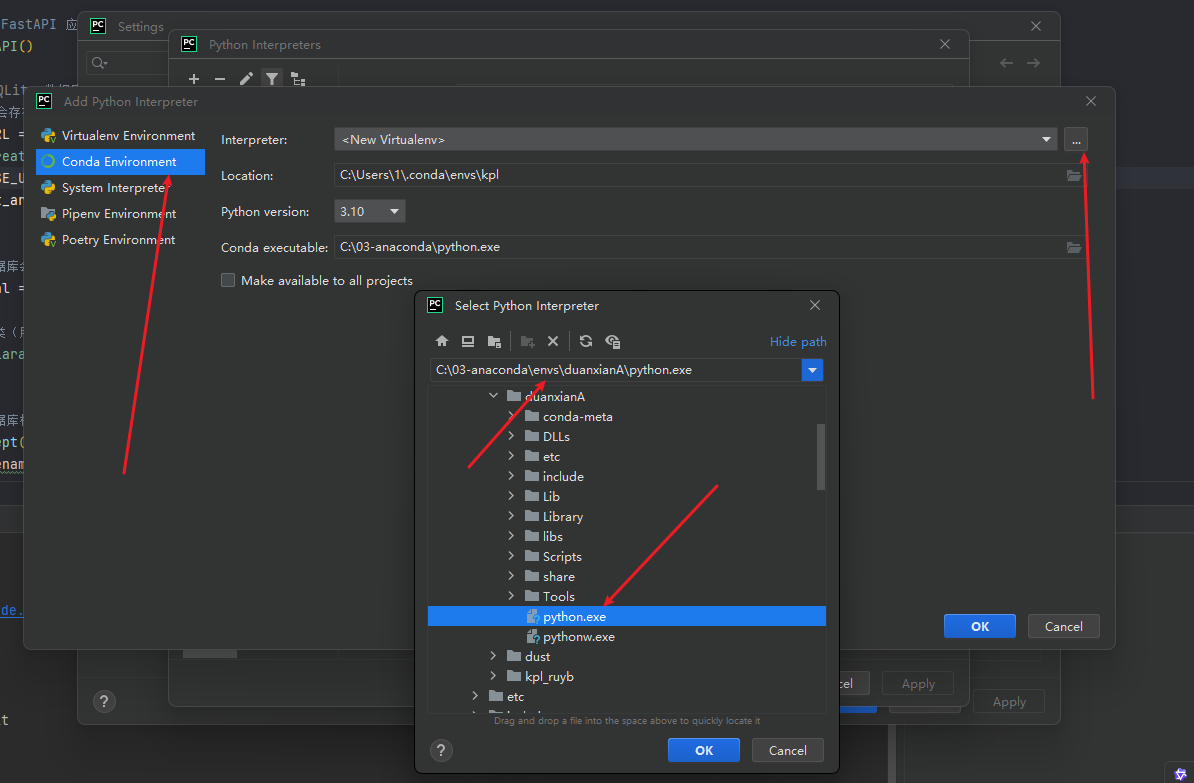The image size is (1194, 783).
Task: Select python.exe in the file tree
Action: [x=627, y=616]
